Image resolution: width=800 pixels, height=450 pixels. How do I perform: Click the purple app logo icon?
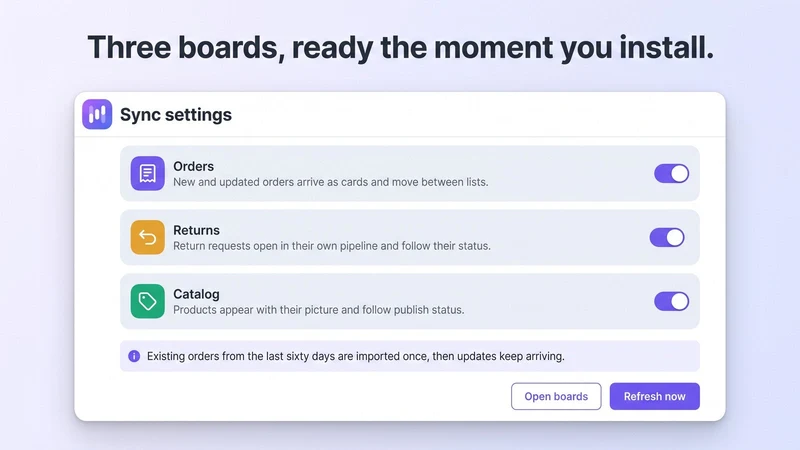tap(97, 114)
